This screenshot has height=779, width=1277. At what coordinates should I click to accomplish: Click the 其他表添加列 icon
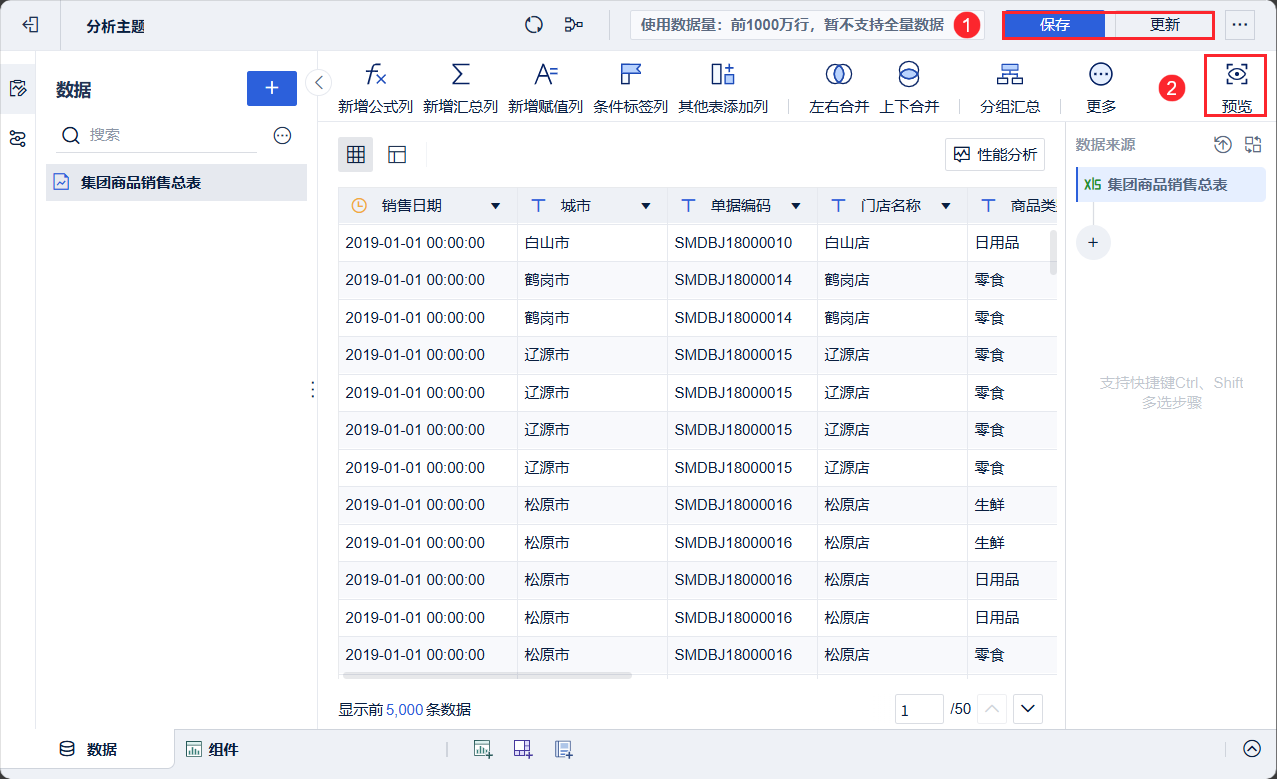(x=722, y=75)
